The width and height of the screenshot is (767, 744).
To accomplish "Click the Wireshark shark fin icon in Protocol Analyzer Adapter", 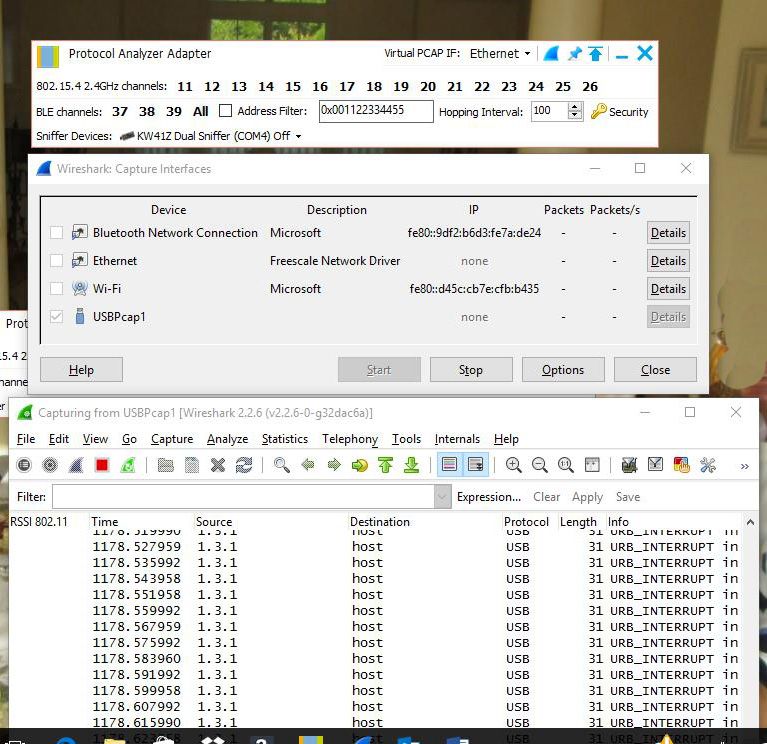I will [551, 53].
